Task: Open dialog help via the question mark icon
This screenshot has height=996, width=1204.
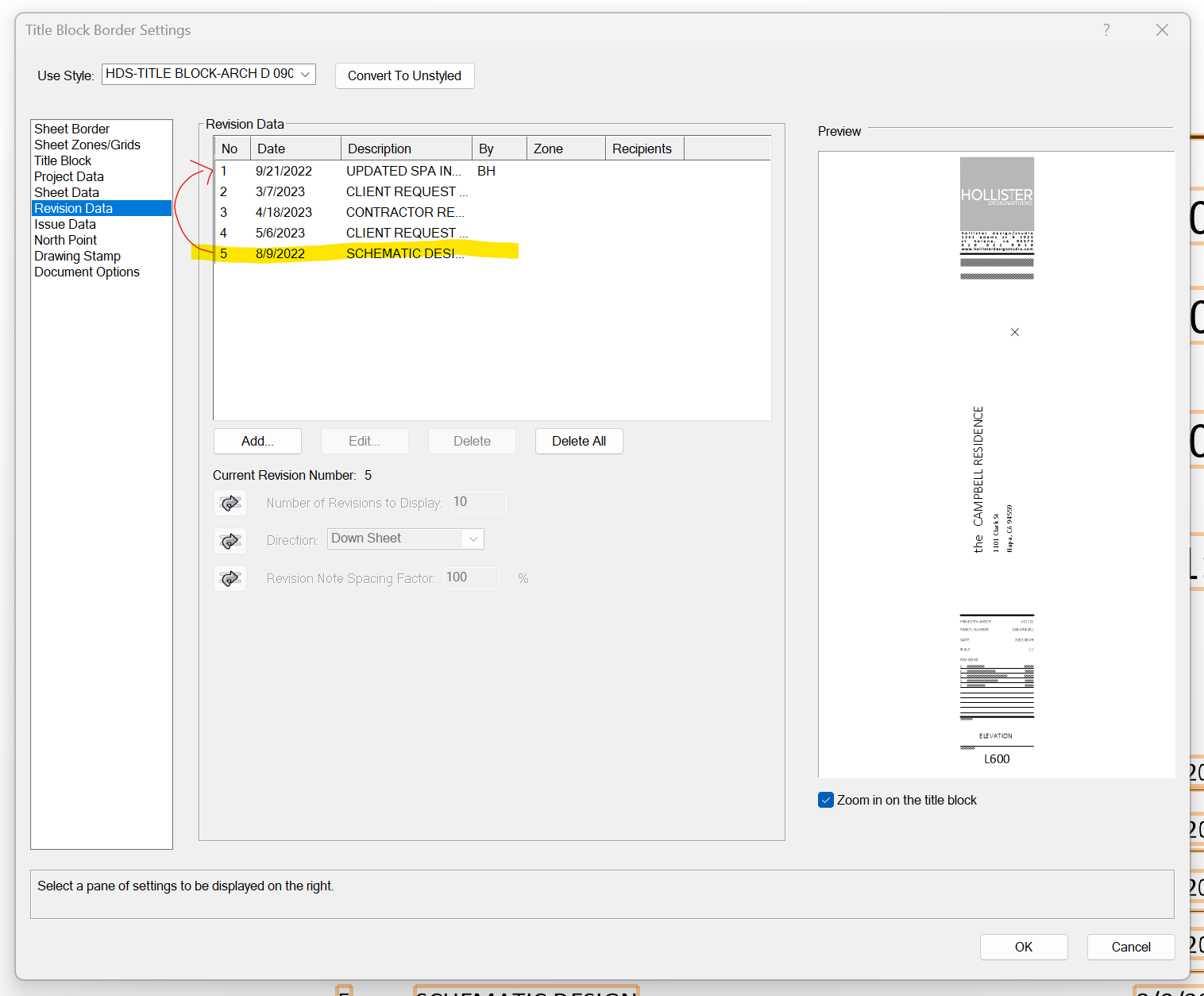Action: point(1106,29)
